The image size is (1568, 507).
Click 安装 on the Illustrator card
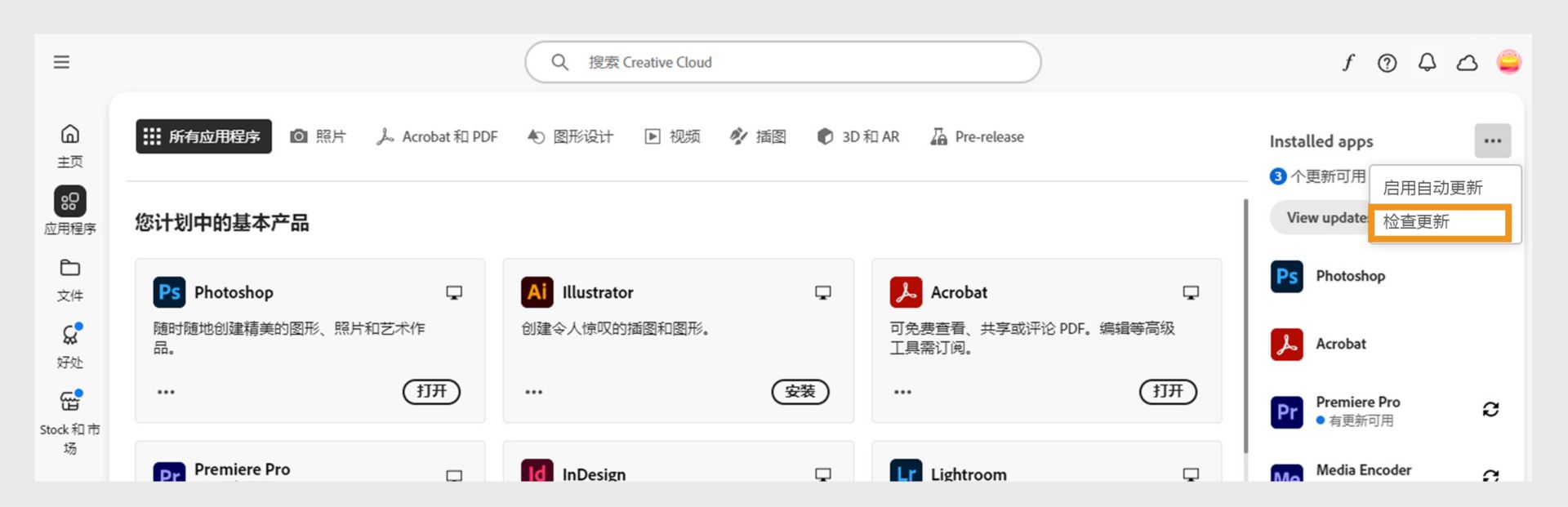pyautogui.click(x=800, y=392)
